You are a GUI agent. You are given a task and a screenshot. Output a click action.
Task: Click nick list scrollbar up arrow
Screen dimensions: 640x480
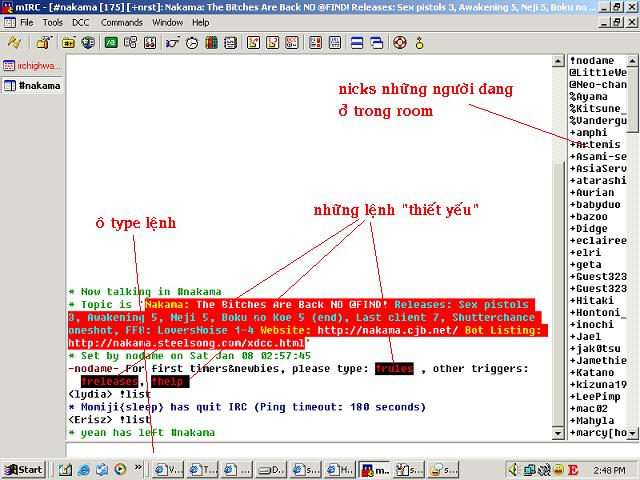632,61
